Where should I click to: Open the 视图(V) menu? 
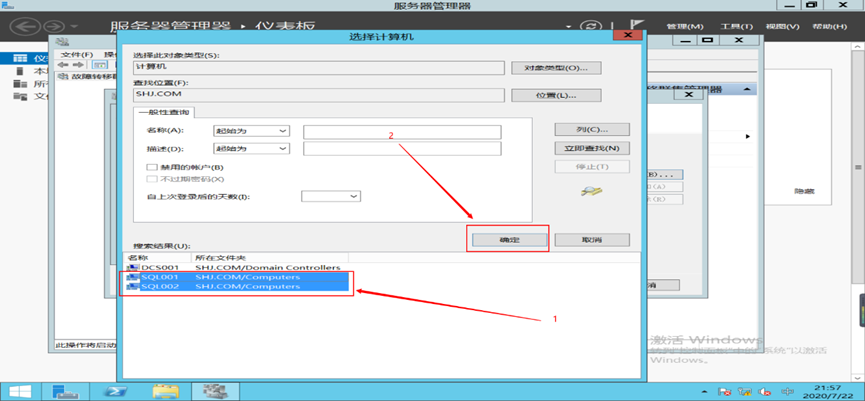coord(782,26)
